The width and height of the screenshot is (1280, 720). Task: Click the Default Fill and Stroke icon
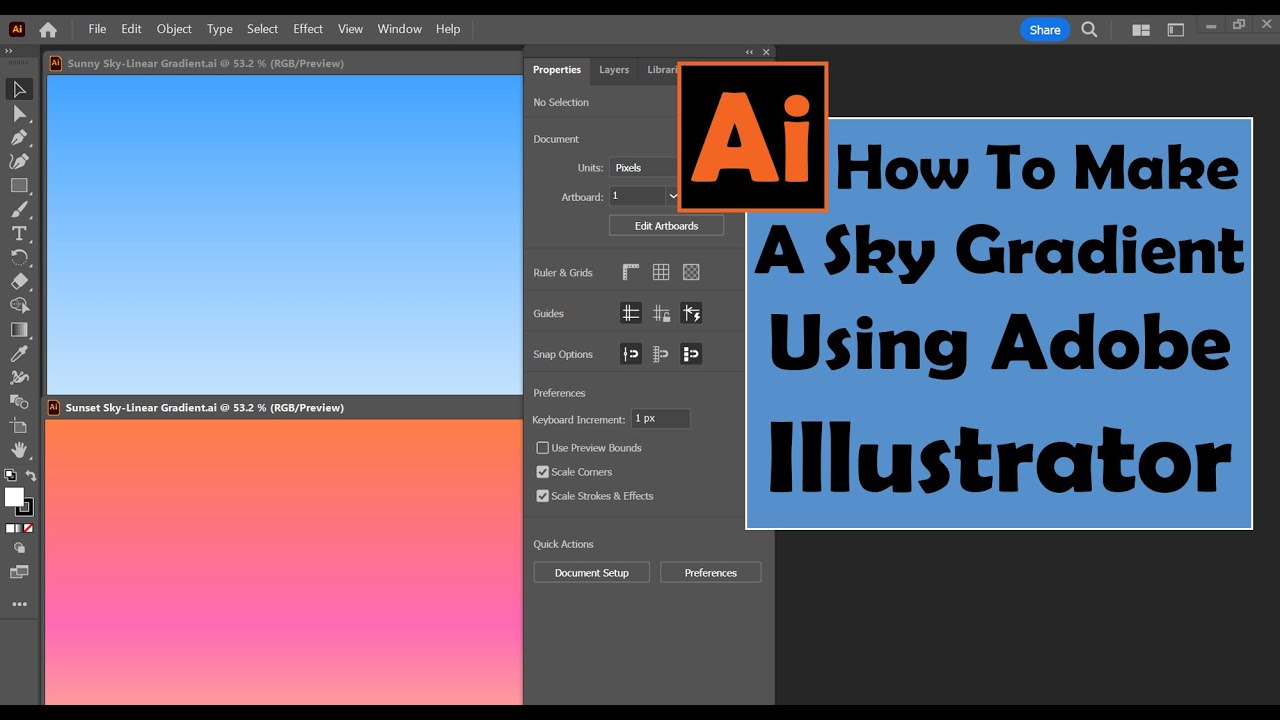10,476
